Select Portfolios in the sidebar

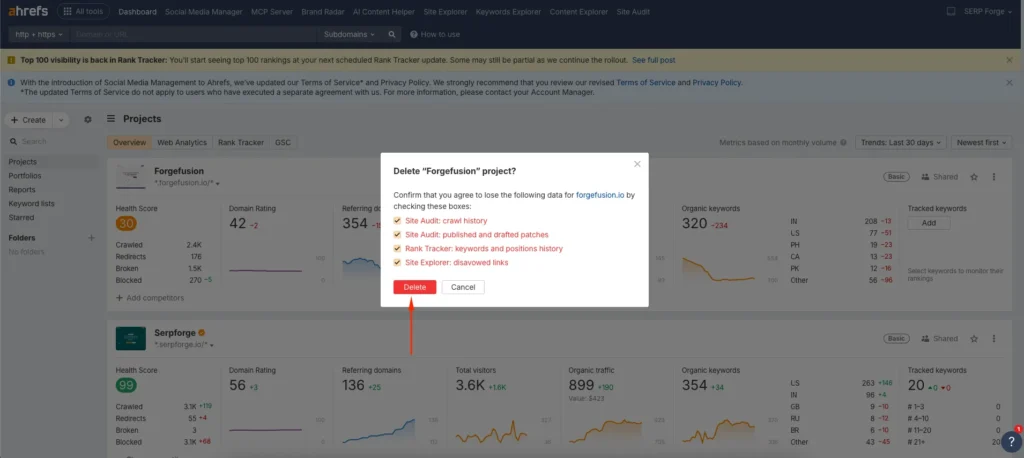click(25, 176)
